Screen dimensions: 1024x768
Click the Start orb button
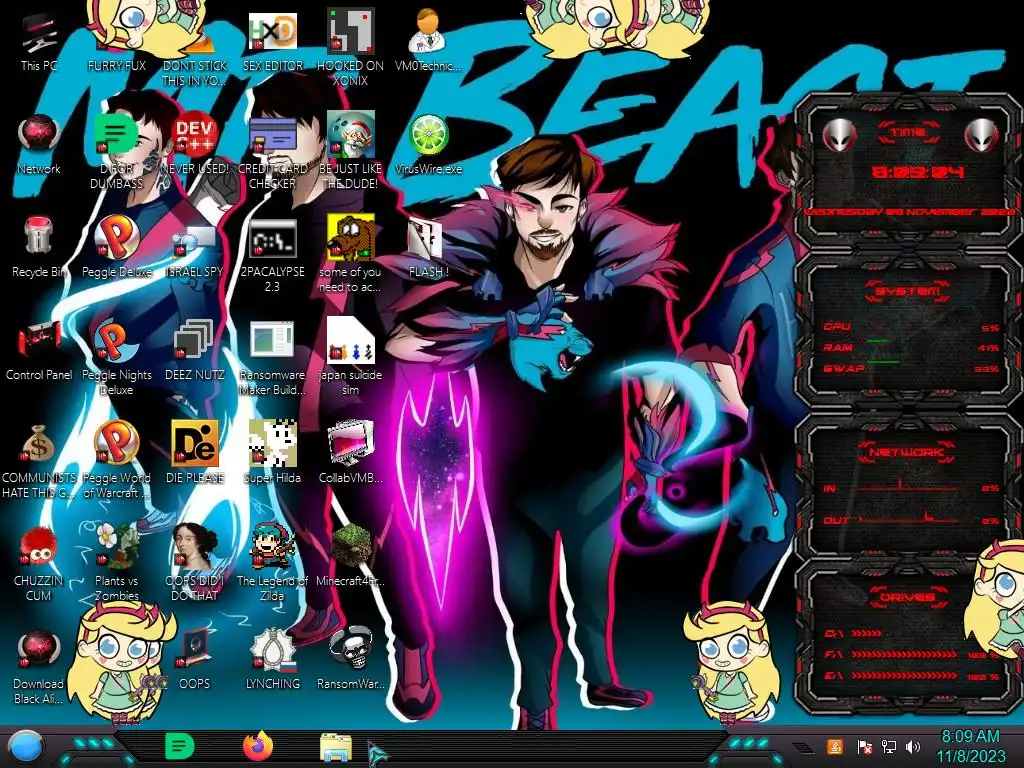pos(24,747)
